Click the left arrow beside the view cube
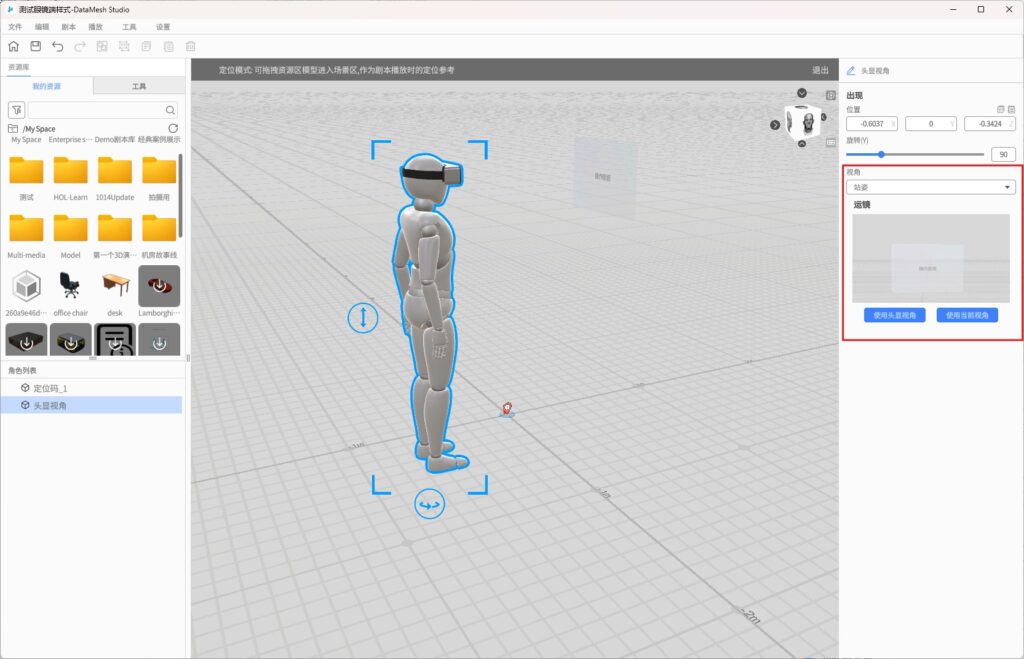The height and width of the screenshot is (659, 1024). coord(775,125)
